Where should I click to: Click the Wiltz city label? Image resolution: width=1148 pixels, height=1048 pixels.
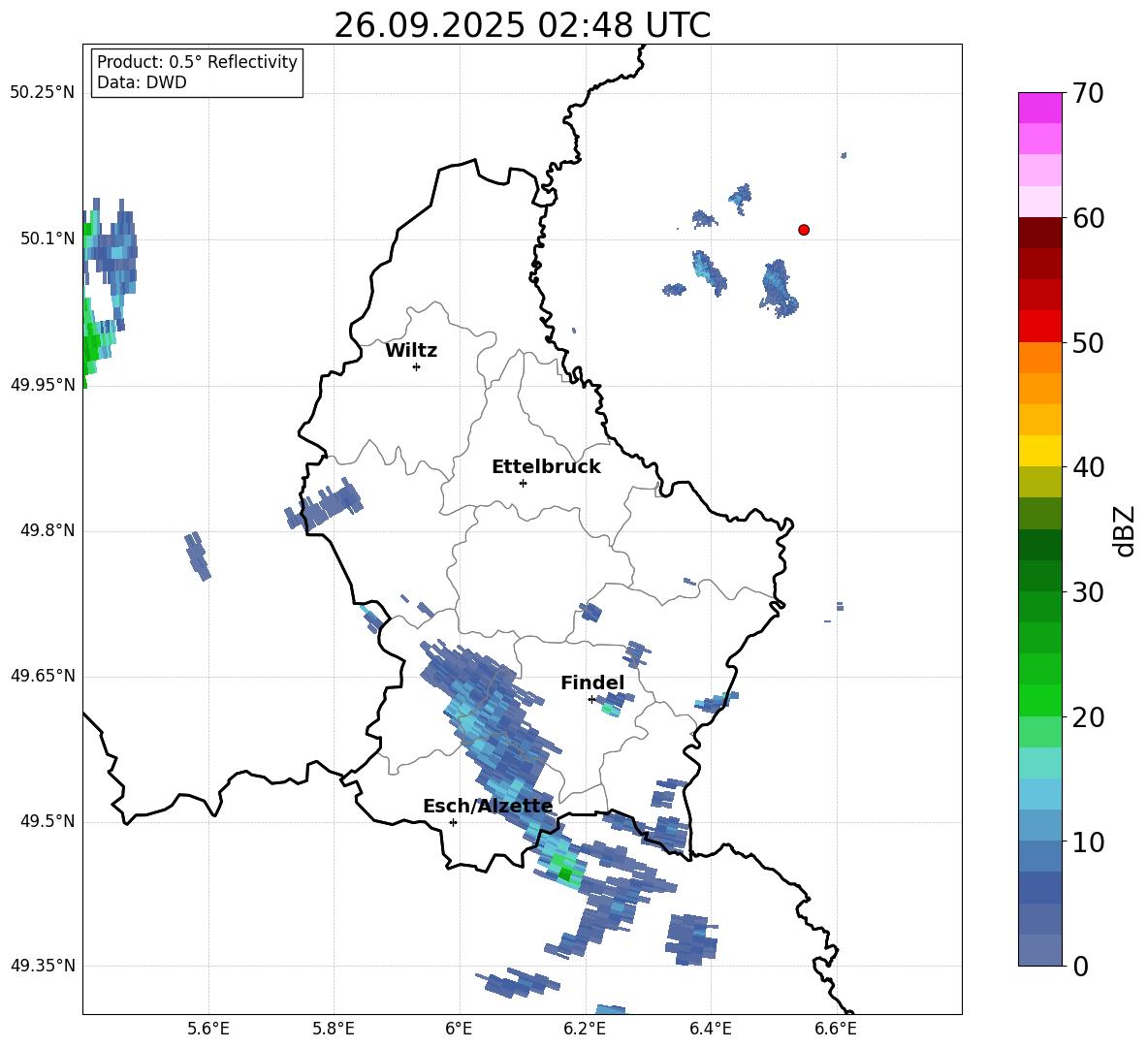click(411, 351)
